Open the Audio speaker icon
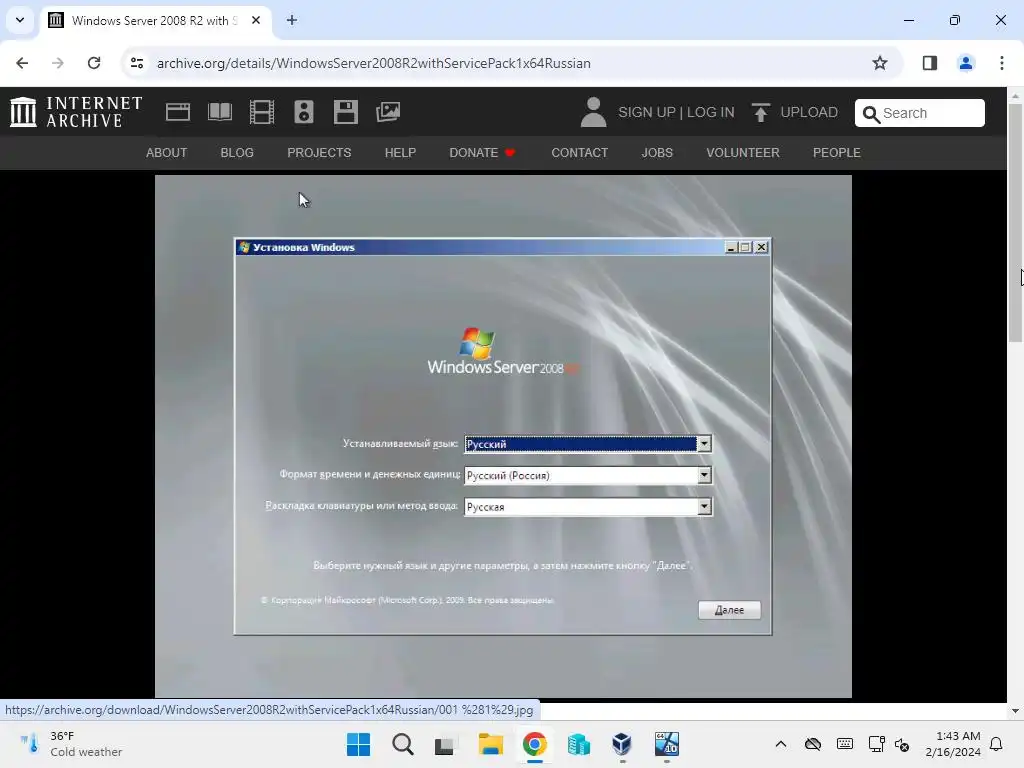1024x768 pixels. [x=304, y=112]
